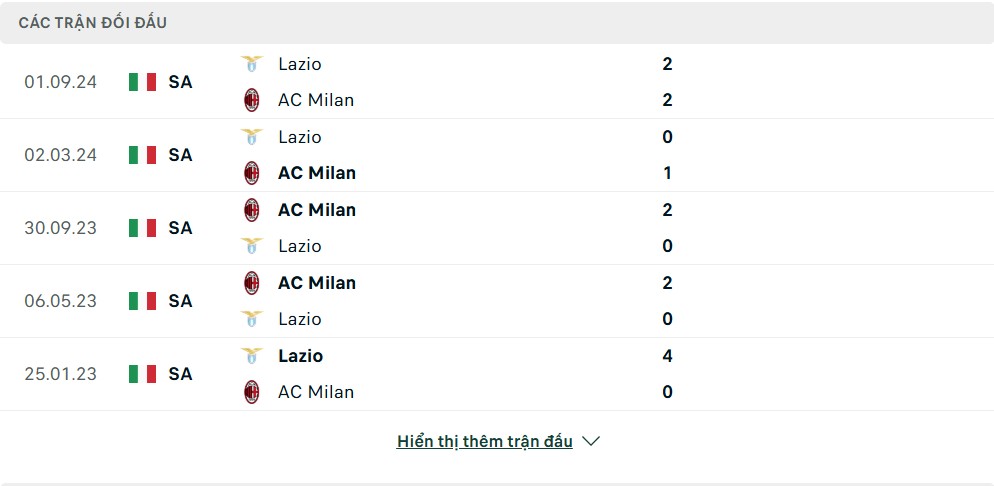This screenshot has height=486, width=994.
Task: Click the Italy flag beside the 02.03.24 match
Action: coord(143,155)
